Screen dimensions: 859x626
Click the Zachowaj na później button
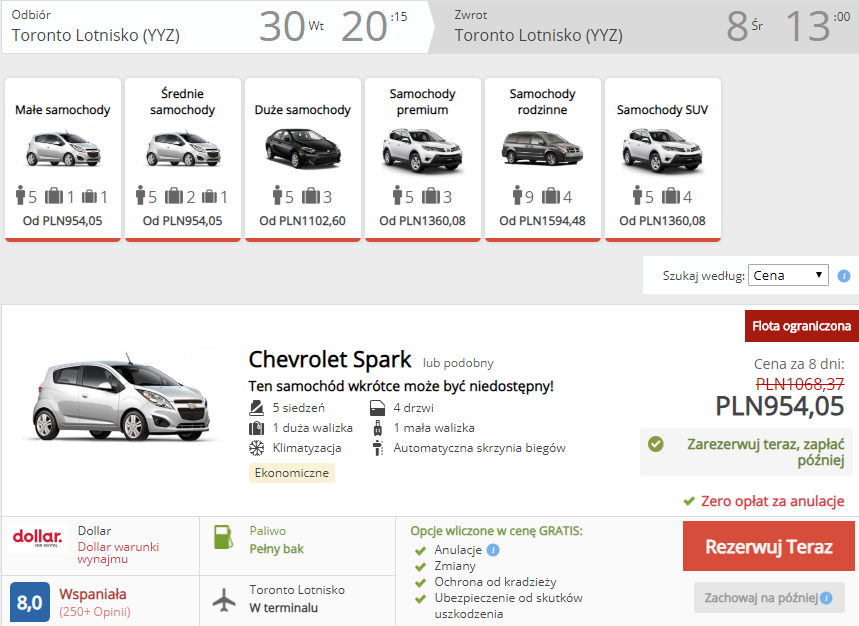pyautogui.click(x=769, y=598)
